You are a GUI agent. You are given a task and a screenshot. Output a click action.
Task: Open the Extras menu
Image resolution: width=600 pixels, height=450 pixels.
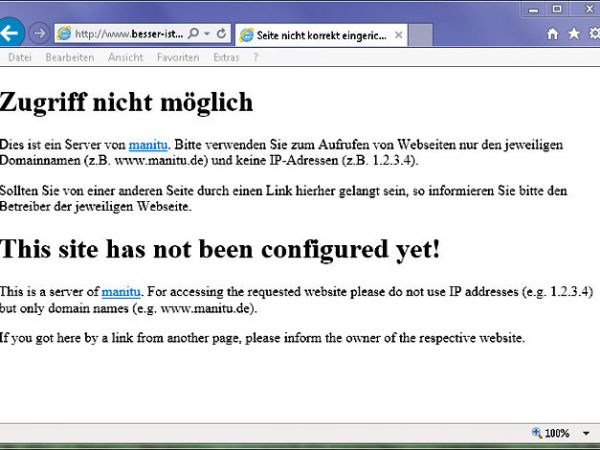(x=226, y=57)
